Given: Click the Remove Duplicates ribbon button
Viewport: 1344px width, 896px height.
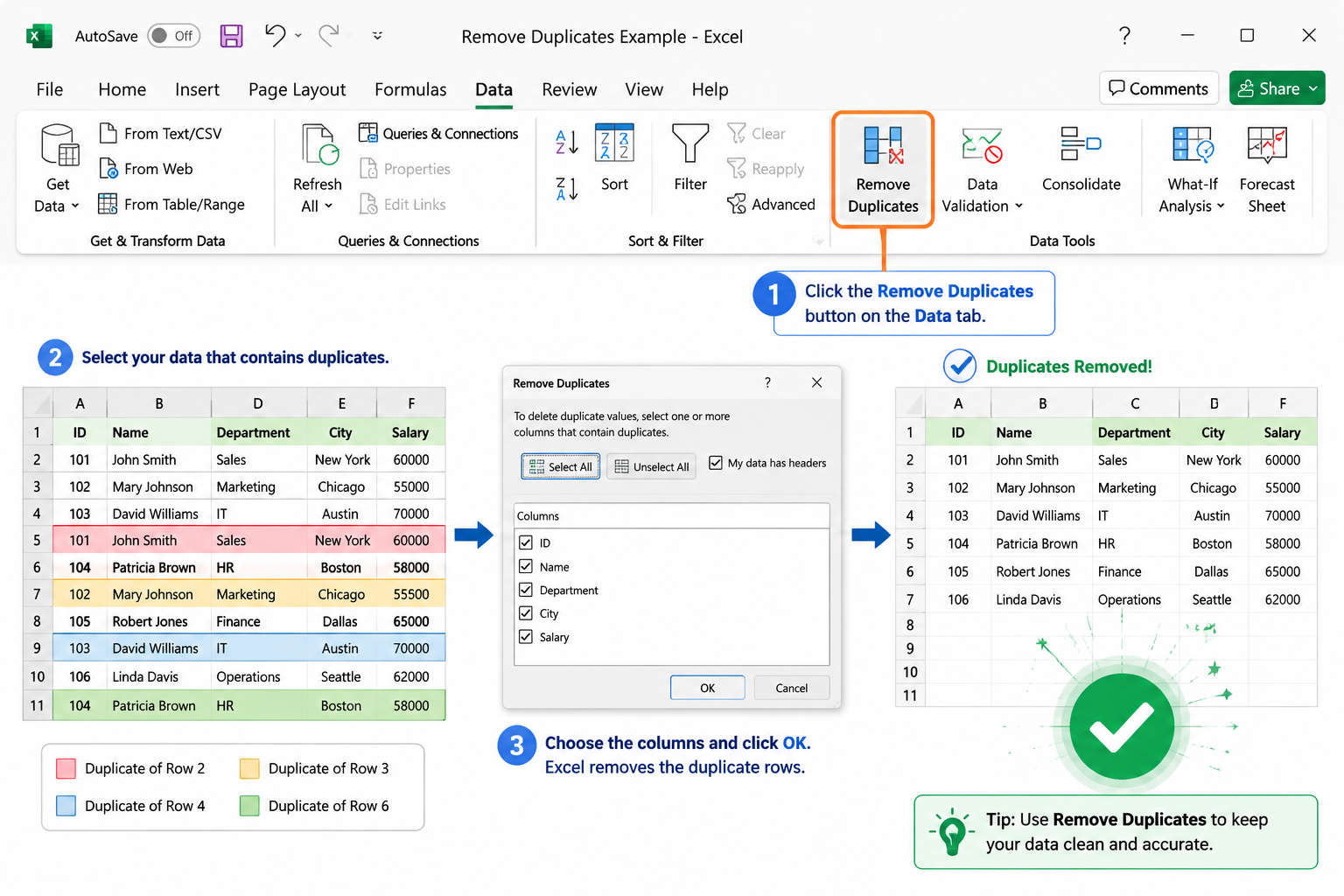Looking at the screenshot, I should pyautogui.click(x=883, y=170).
